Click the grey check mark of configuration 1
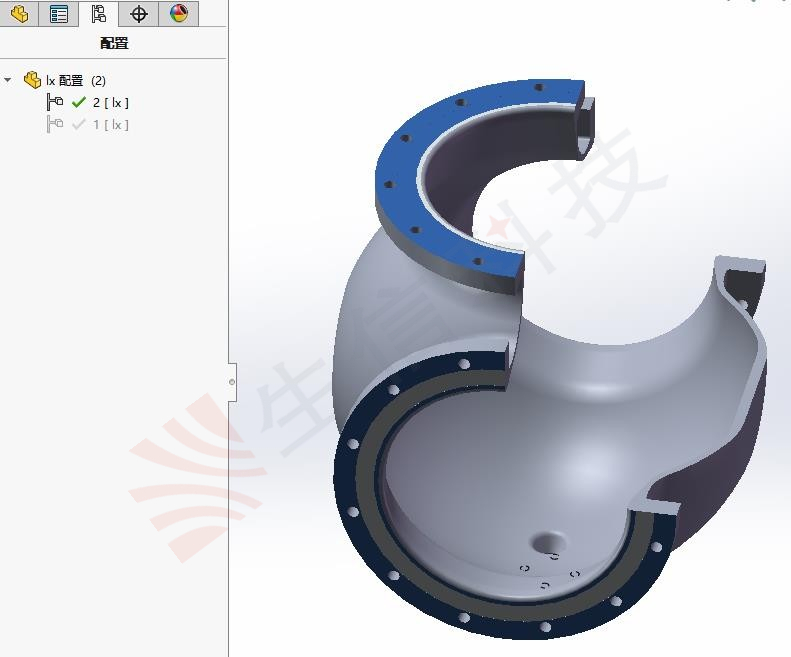 point(79,124)
